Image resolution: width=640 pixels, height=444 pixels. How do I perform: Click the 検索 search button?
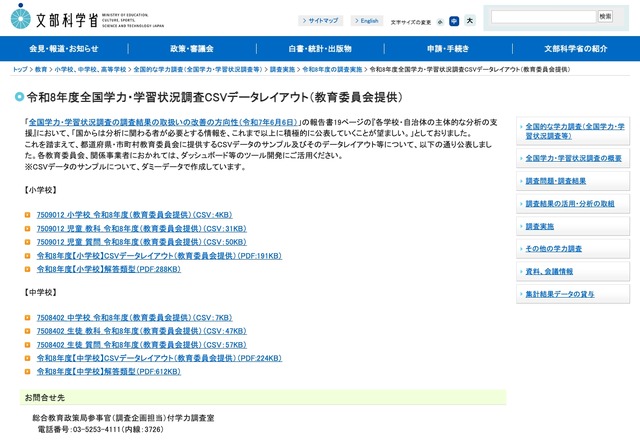(605, 16)
